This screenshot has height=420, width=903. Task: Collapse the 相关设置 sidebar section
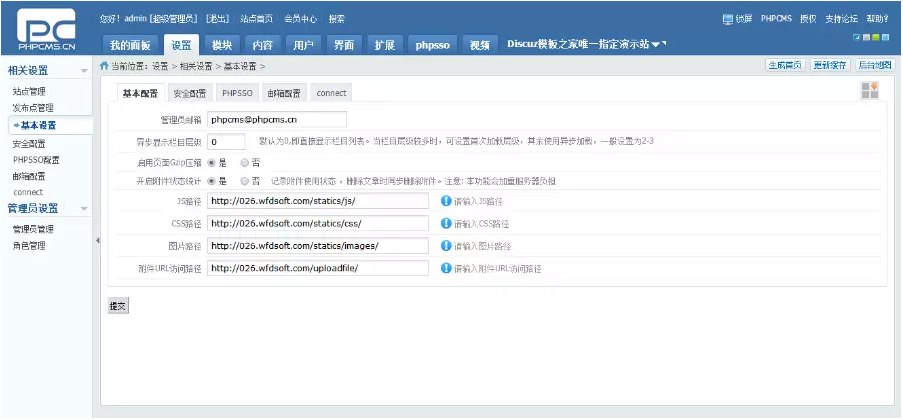click(84, 72)
